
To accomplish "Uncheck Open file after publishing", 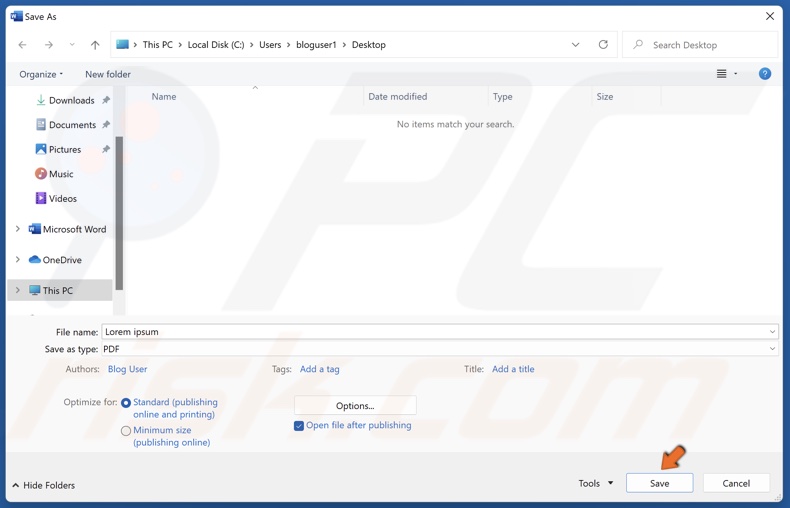I will (x=299, y=426).
